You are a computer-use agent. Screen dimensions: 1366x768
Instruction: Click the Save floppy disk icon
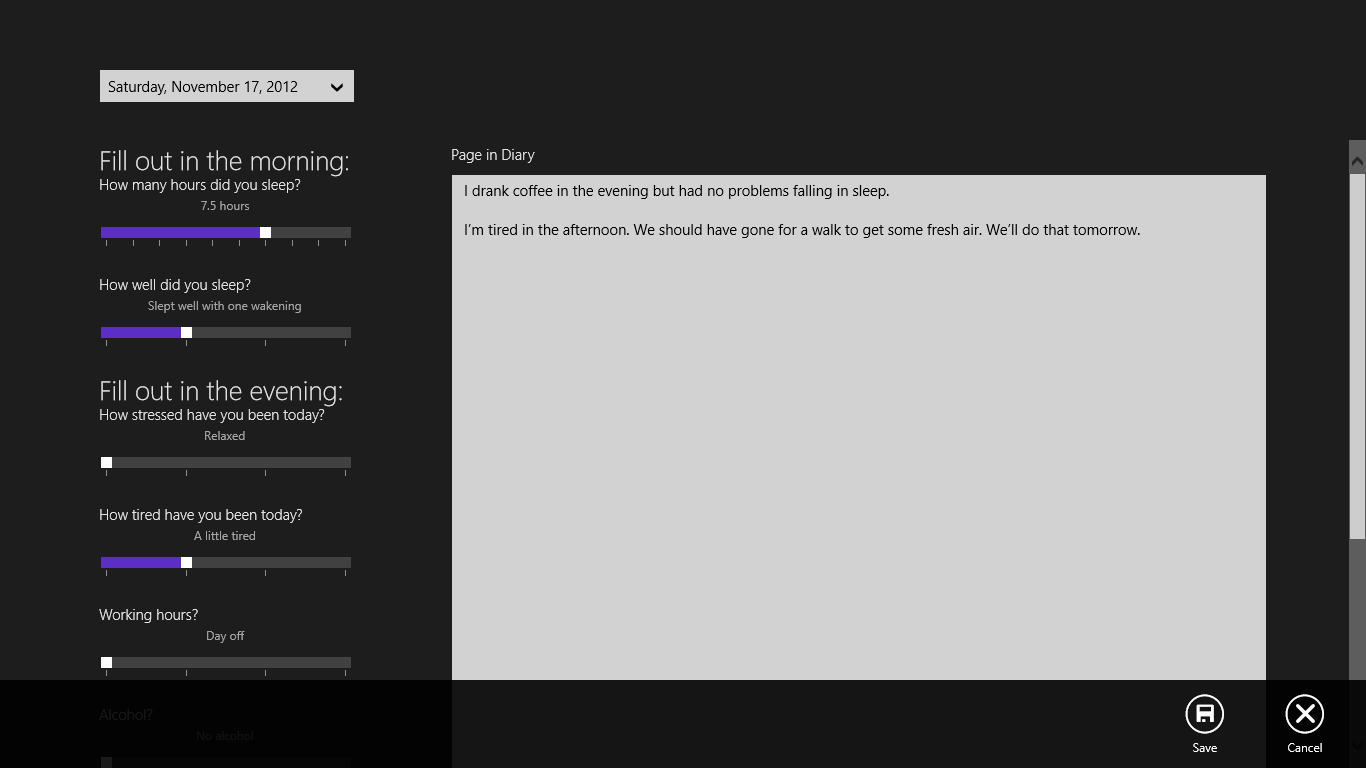pos(1204,714)
